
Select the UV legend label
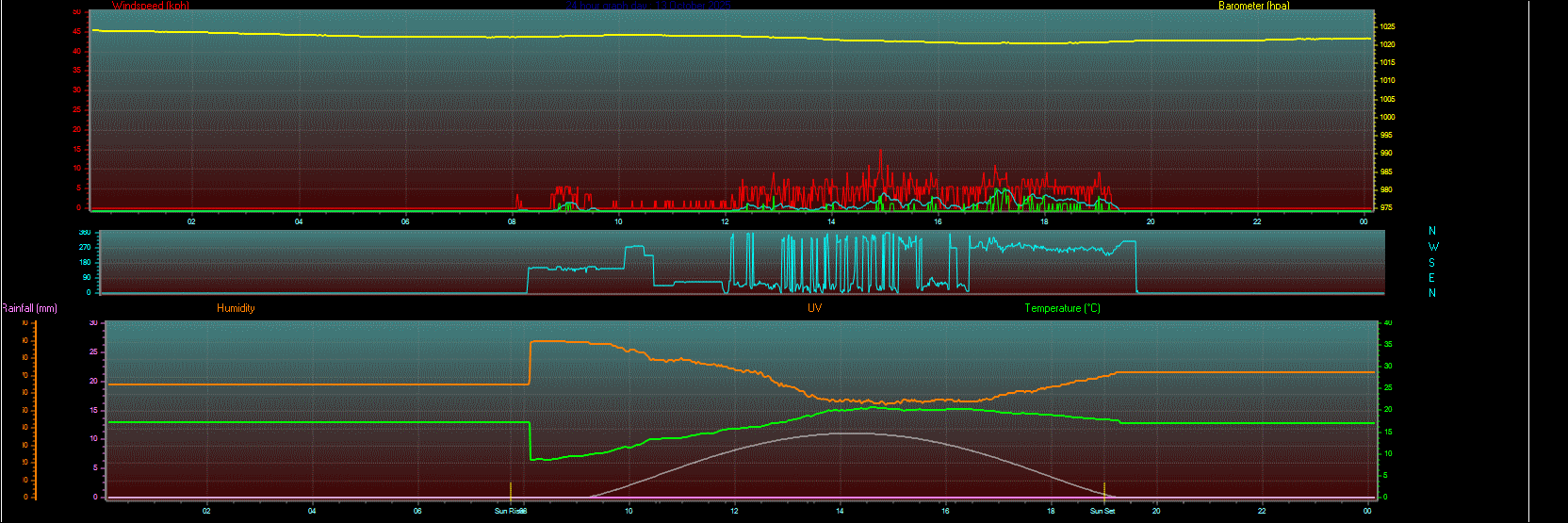pyautogui.click(x=814, y=308)
